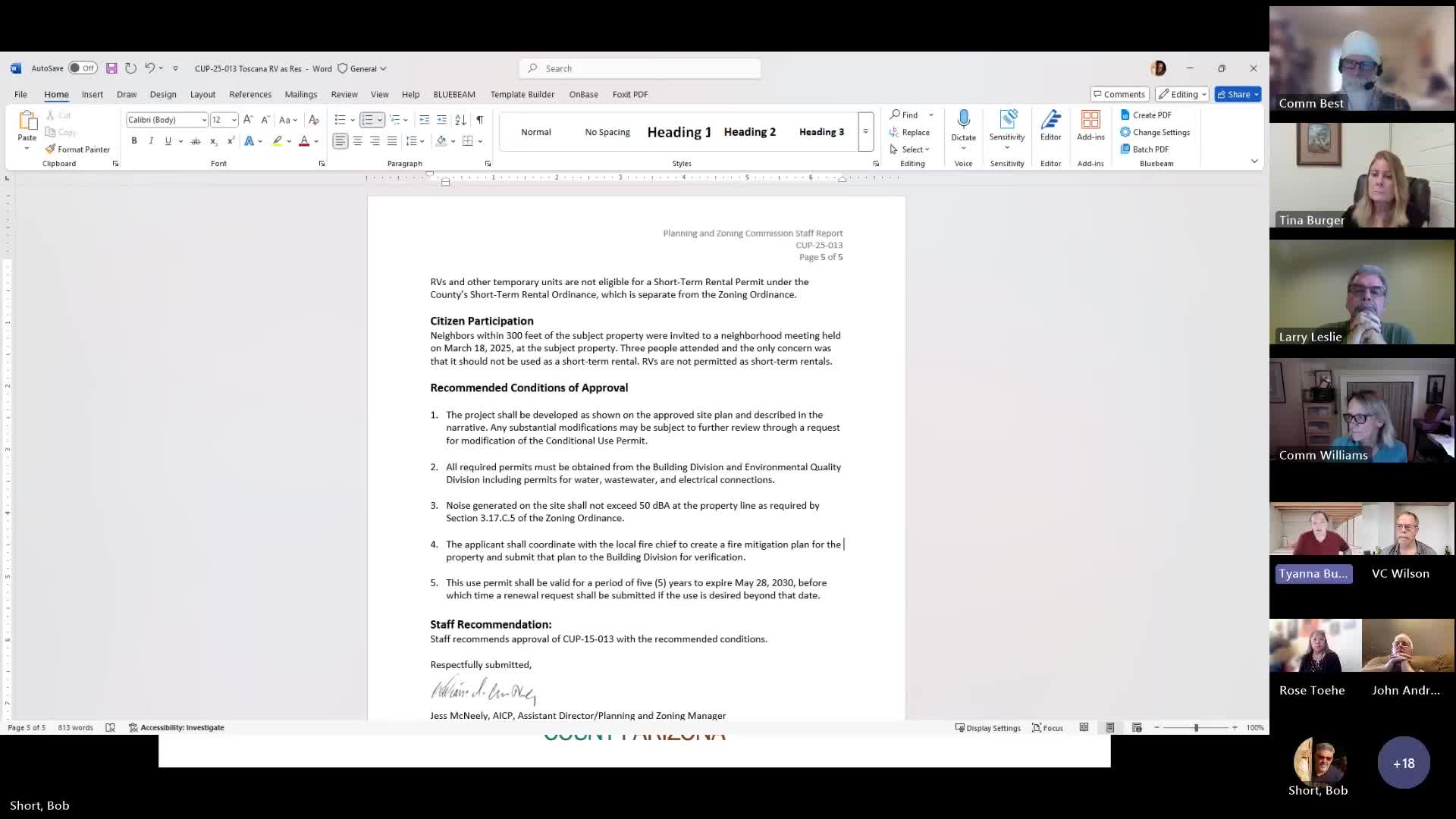
Task: Switch to the Layout tab
Action: tap(202, 94)
